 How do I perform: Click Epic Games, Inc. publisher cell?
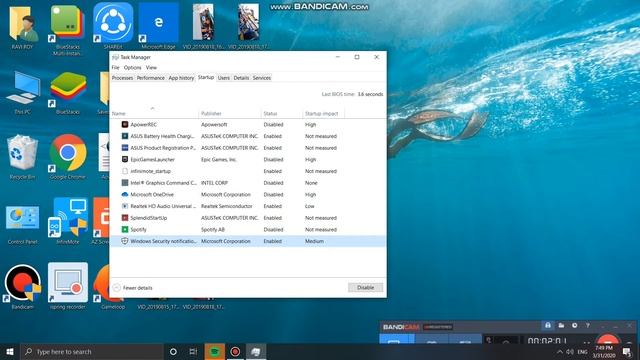tap(219, 159)
